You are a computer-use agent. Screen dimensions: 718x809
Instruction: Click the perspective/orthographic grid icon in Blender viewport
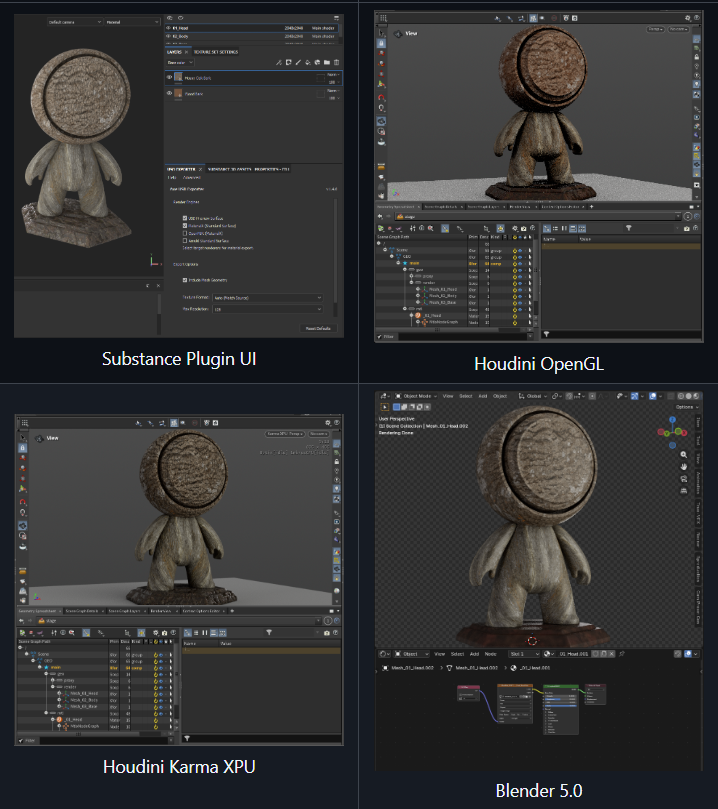click(683, 491)
